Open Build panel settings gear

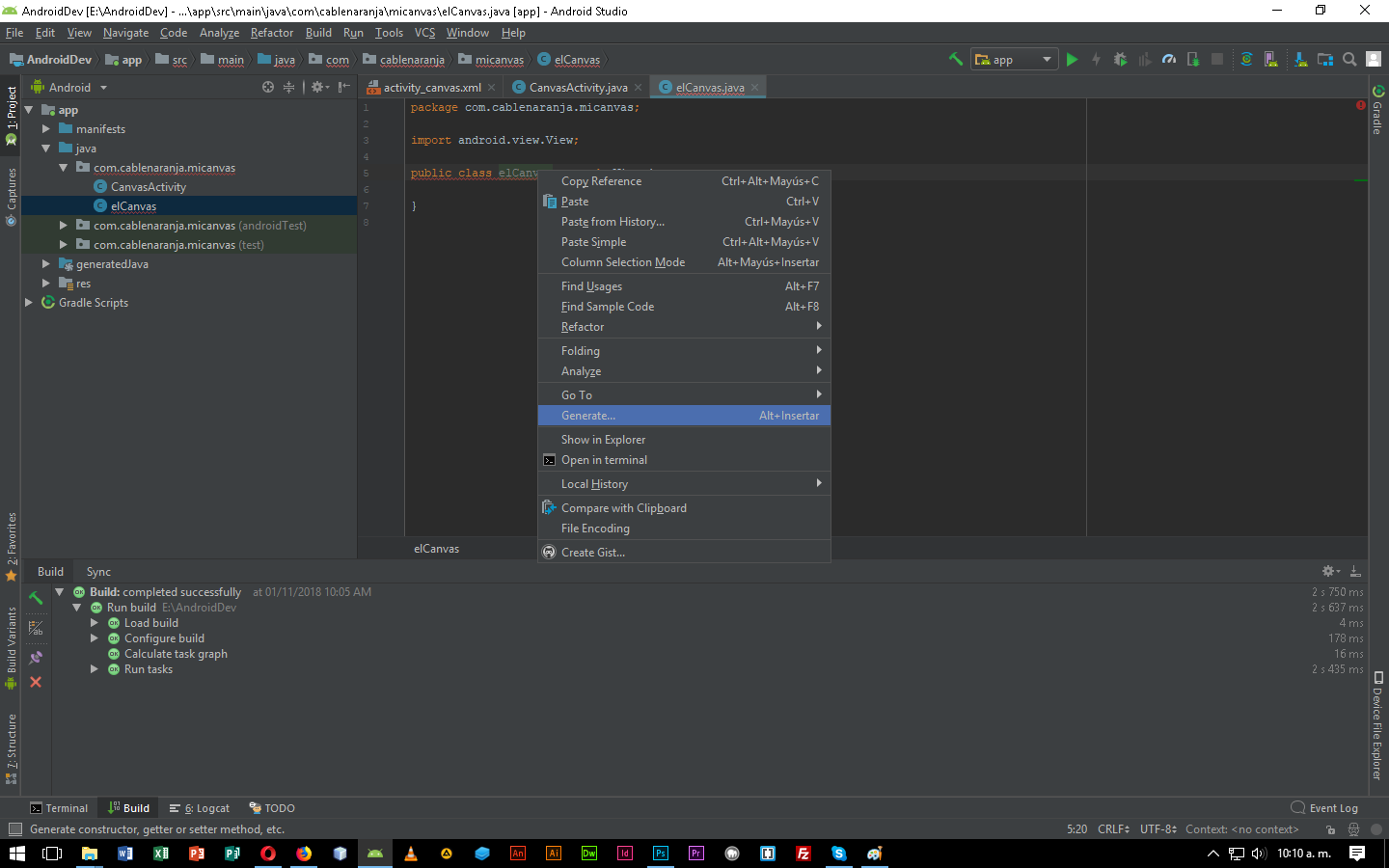pyautogui.click(x=1331, y=571)
